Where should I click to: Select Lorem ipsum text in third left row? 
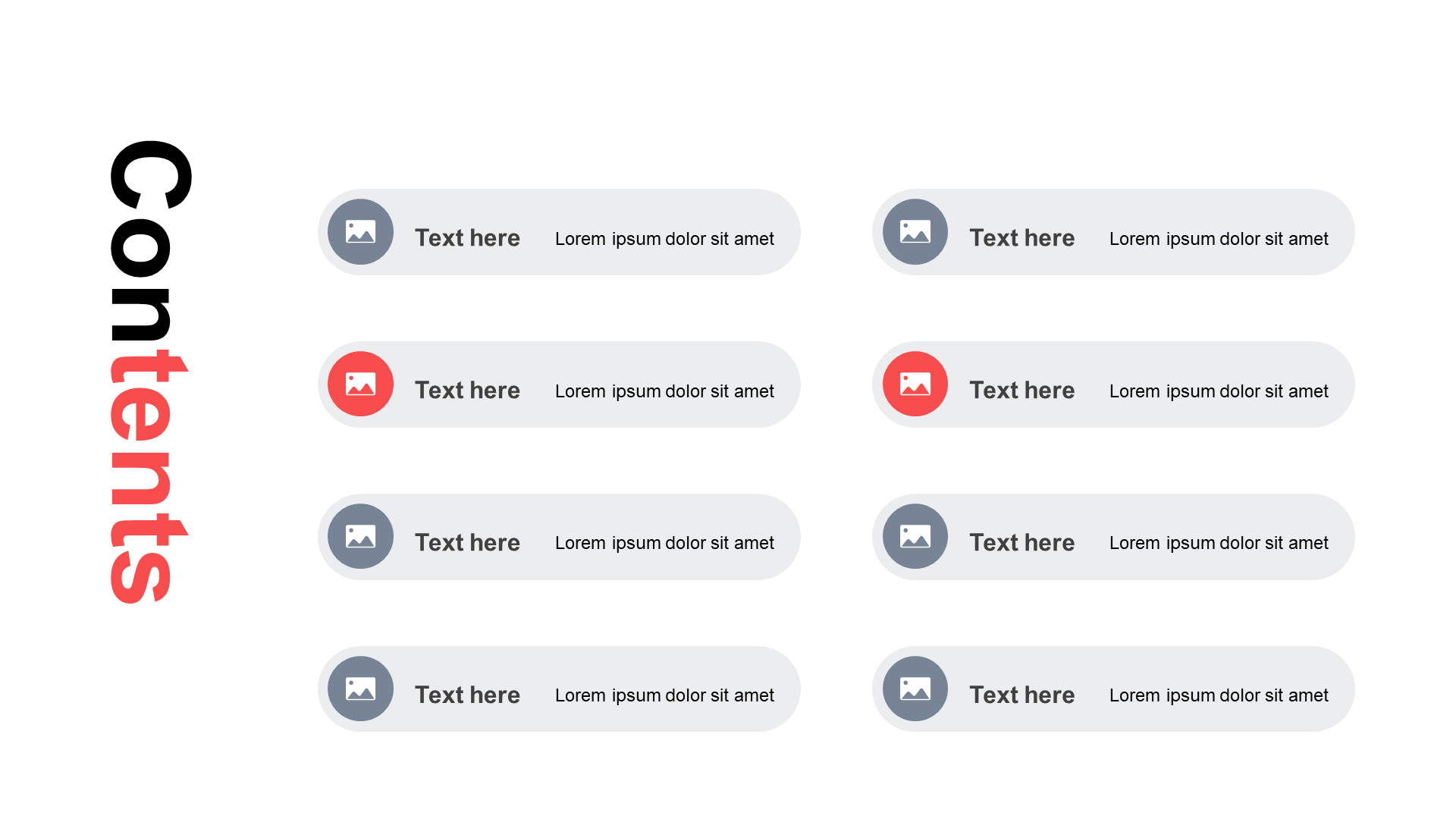pyautogui.click(x=664, y=543)
